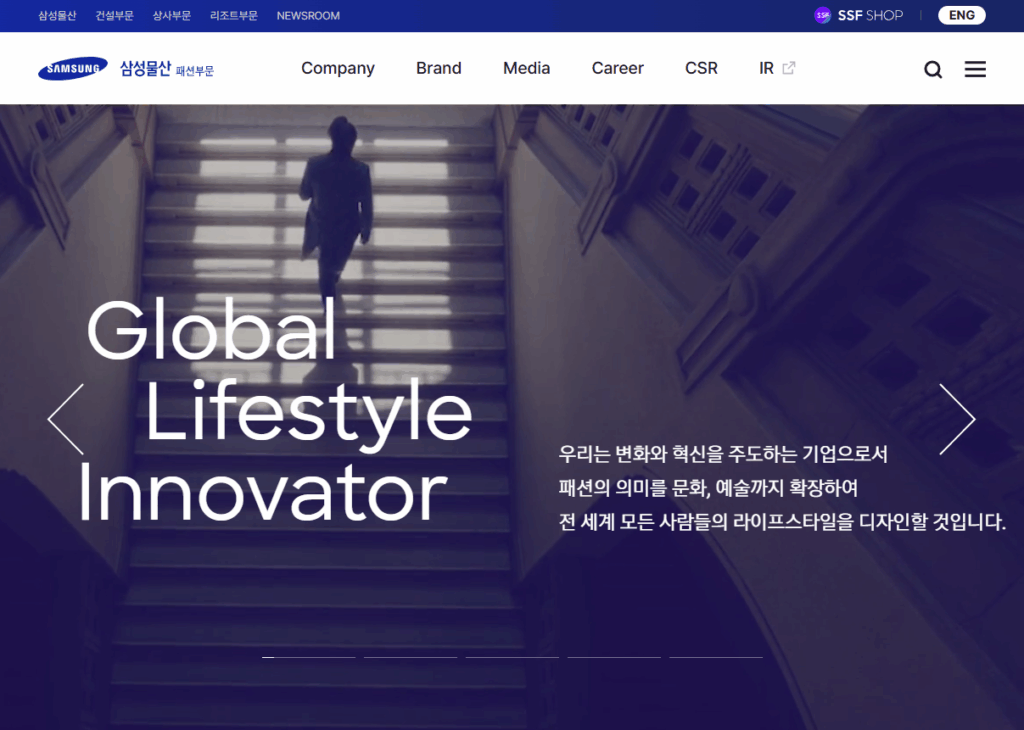The width and height of the screenshot is (1024, 730).
Task: Go to next slide arrow
Action: pyautogui.click(x=957, y=419)
